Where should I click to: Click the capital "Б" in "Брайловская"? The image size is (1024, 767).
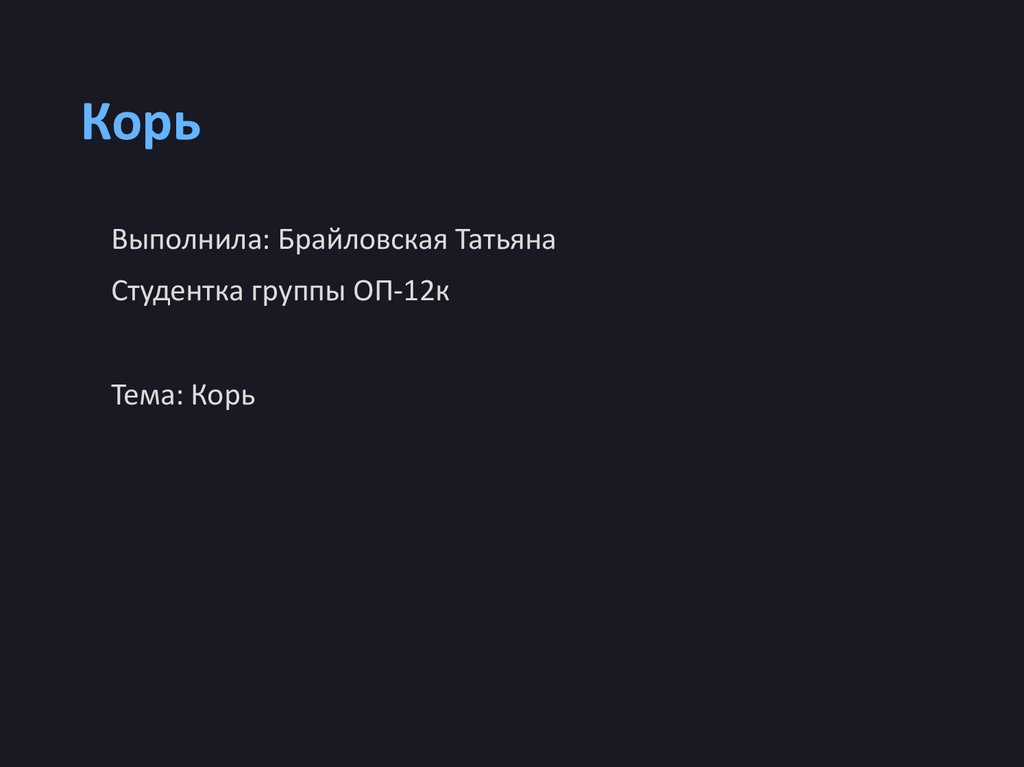[x=286, y=241]
